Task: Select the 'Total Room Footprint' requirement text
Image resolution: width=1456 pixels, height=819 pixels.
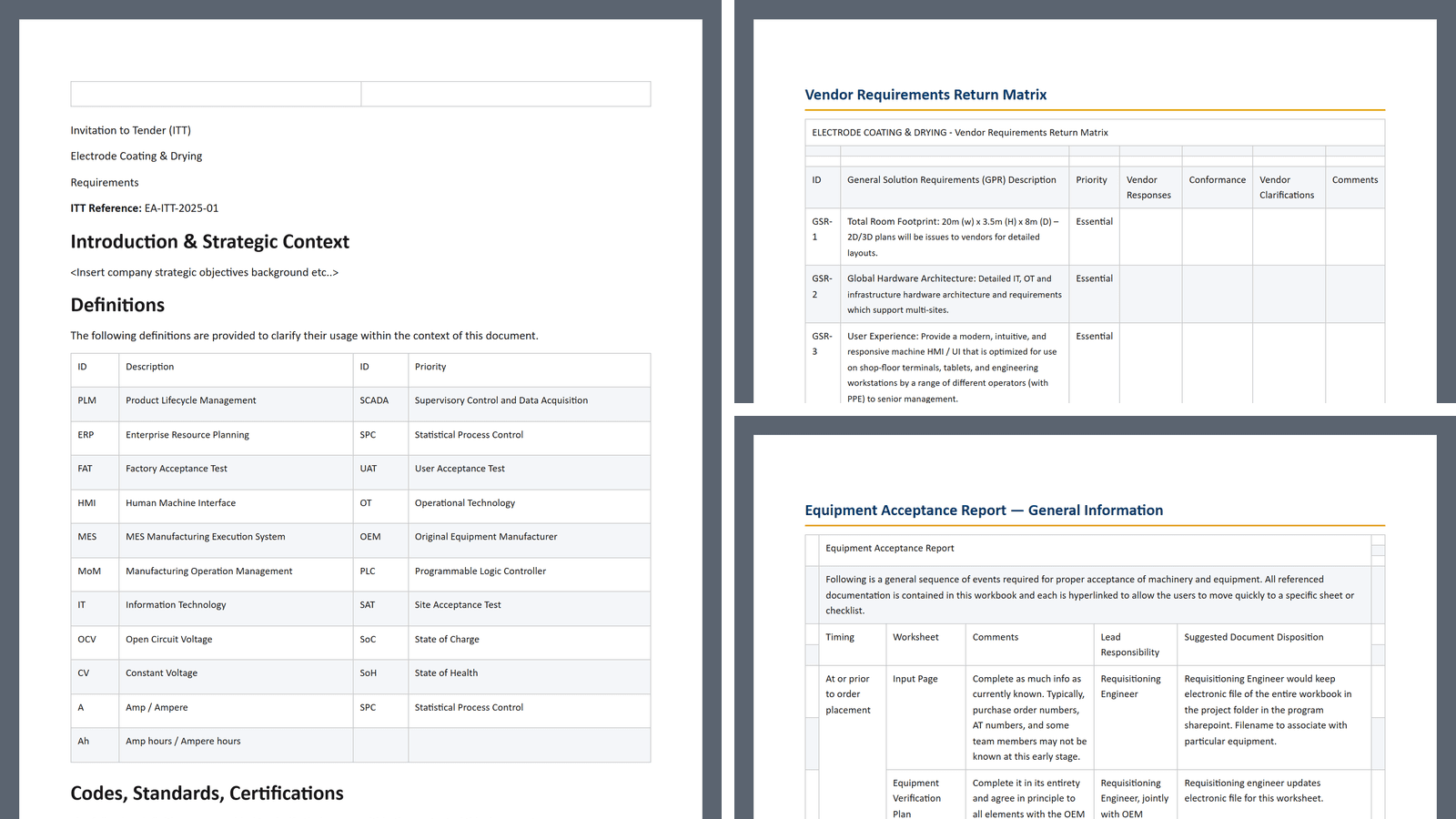Action: pyautogui.click(x=954, y=238)
